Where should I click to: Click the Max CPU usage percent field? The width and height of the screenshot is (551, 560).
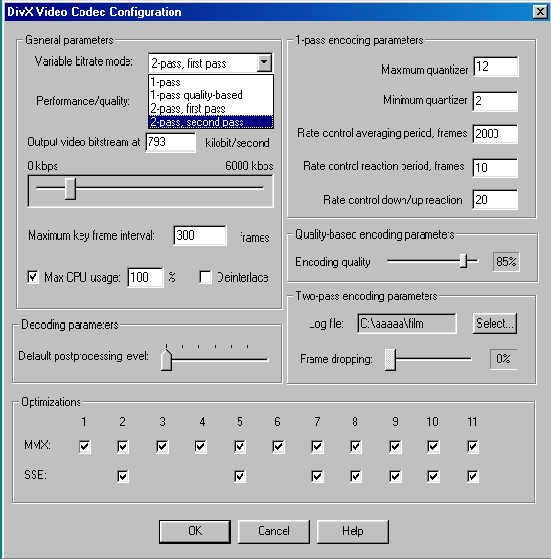click(145, 277)
